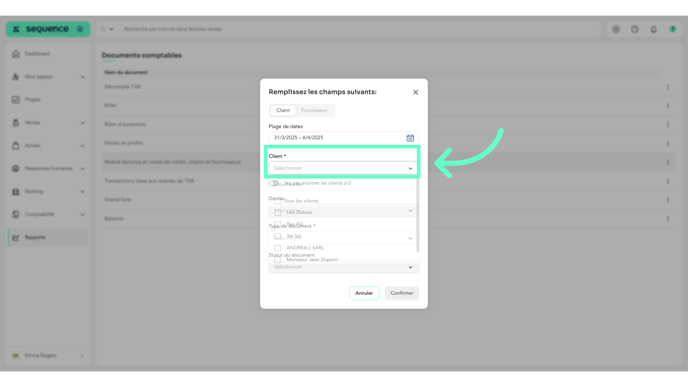Expand the Ressources humaines chevron
The width and height of the screenshot is (688, 387).
coord(82,169)
